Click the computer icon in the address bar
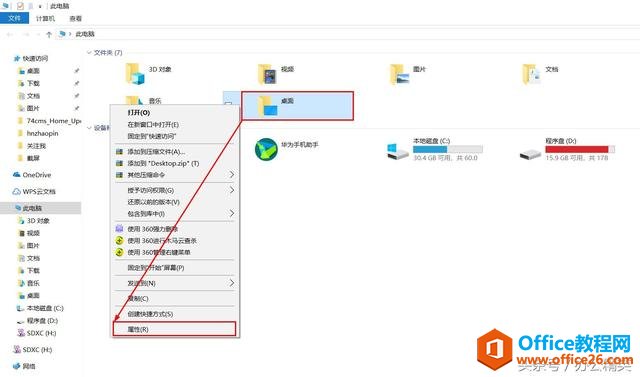Image resolution: width=640 pixels, height=377 pixels. pos(62,34)
